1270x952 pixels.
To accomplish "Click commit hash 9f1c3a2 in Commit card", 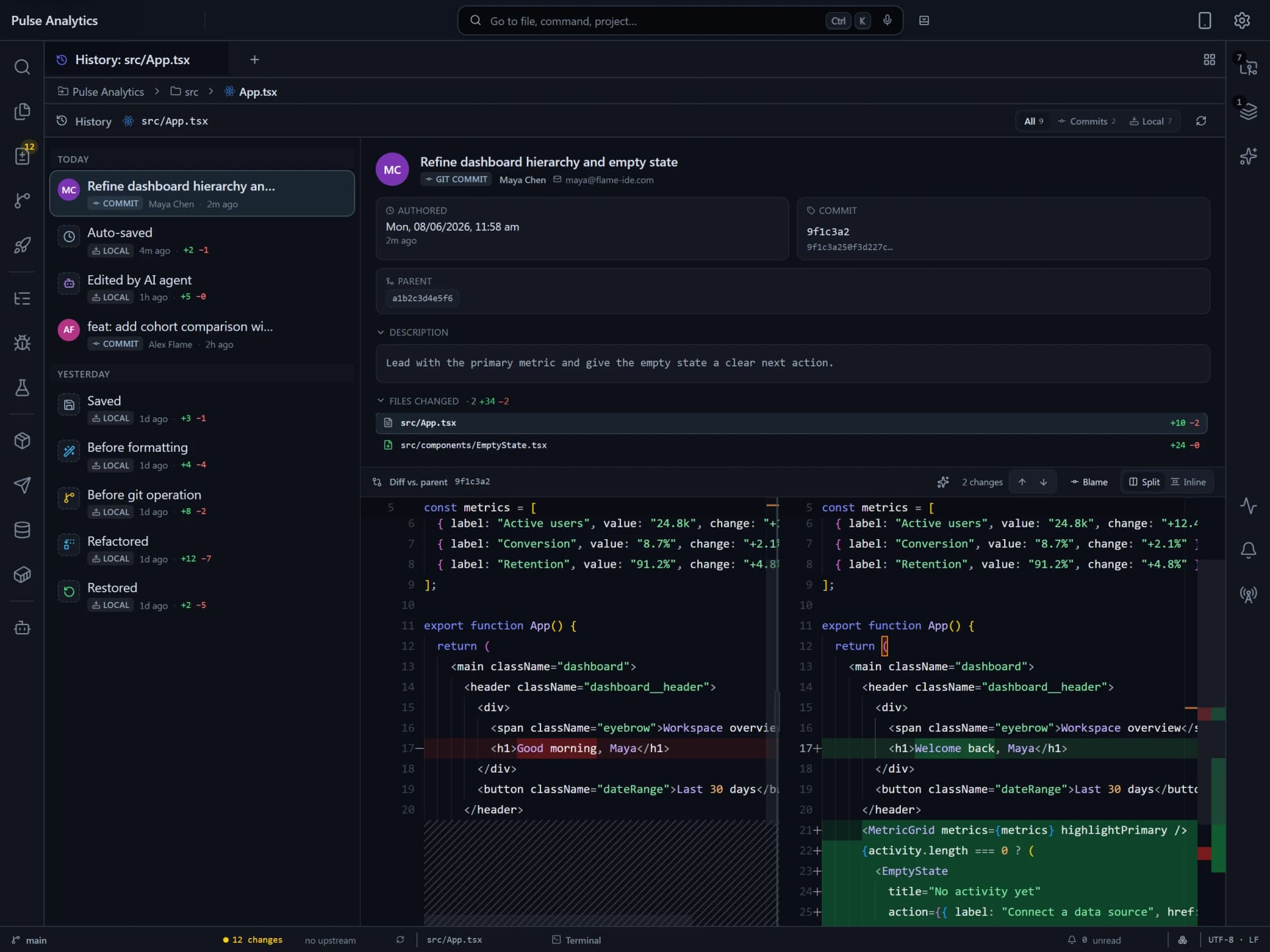I will pyautogui.click(x=827, y=232).
